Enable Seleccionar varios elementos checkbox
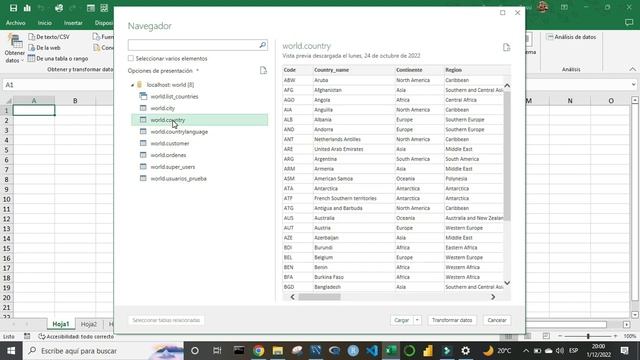 (x=131, y=58)
